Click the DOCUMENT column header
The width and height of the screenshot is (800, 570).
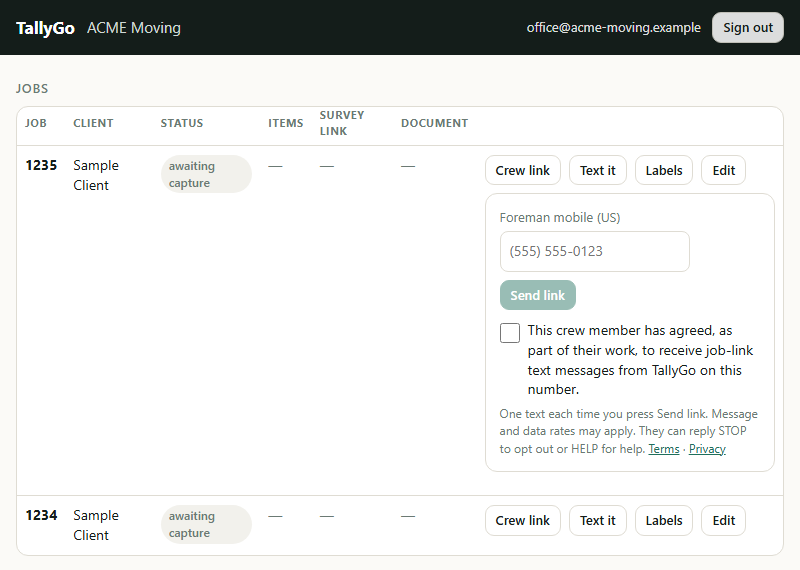coord(434,123)
